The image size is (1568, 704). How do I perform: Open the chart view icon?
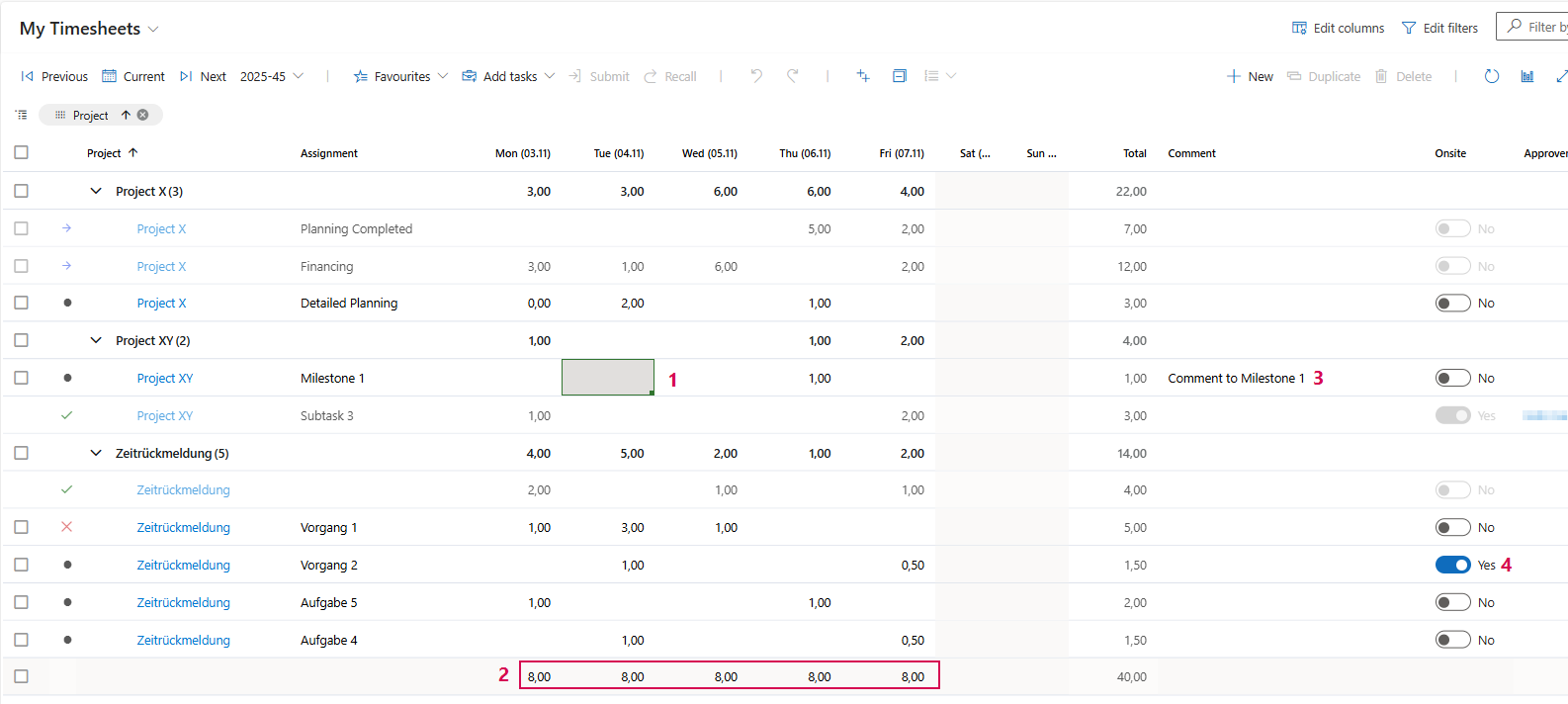point(1527,76)
